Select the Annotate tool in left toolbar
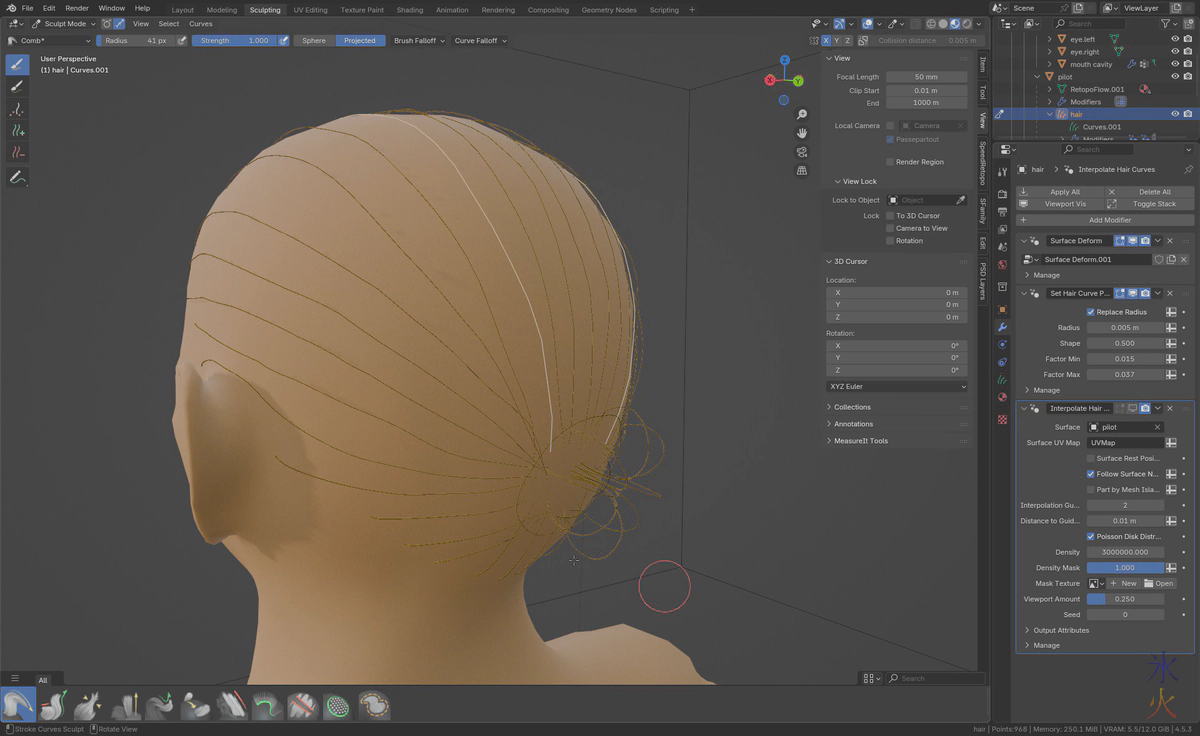Viewport: 1200px width, 736px height. (15, 177)
